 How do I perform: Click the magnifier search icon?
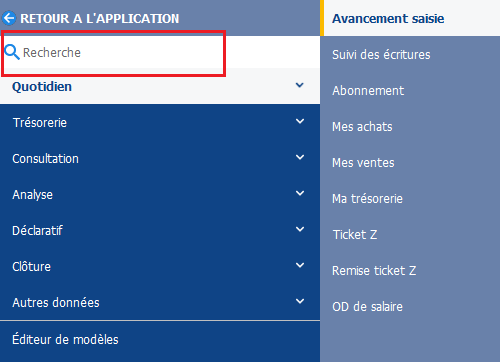12,52
